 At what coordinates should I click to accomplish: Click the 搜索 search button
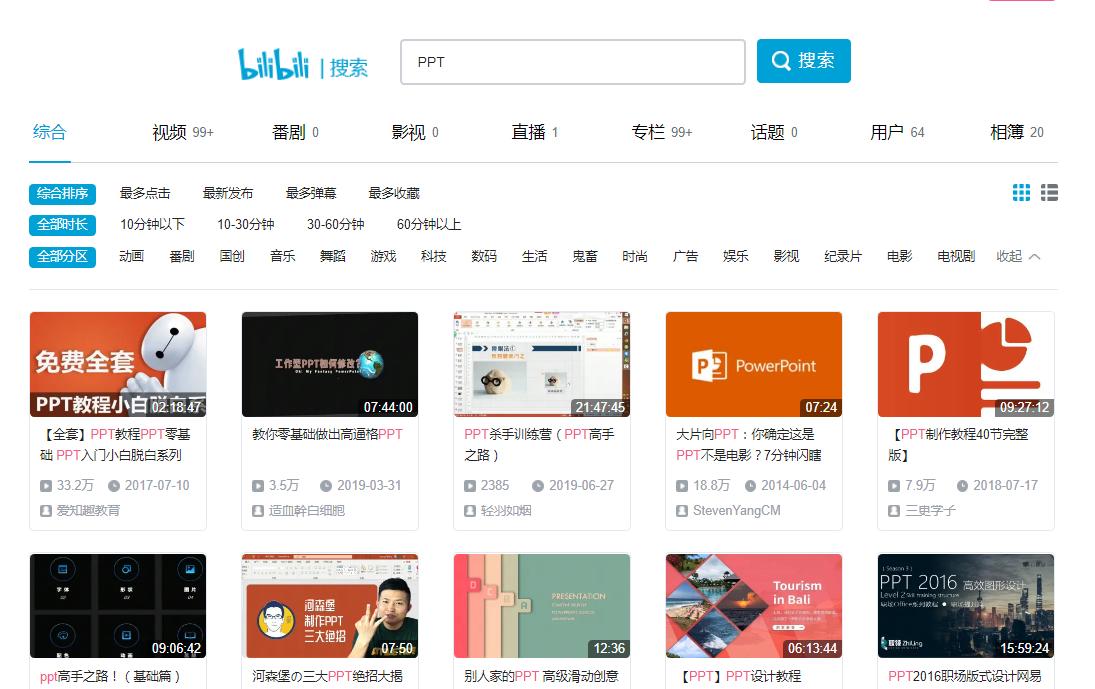click(x=803, y=61)
